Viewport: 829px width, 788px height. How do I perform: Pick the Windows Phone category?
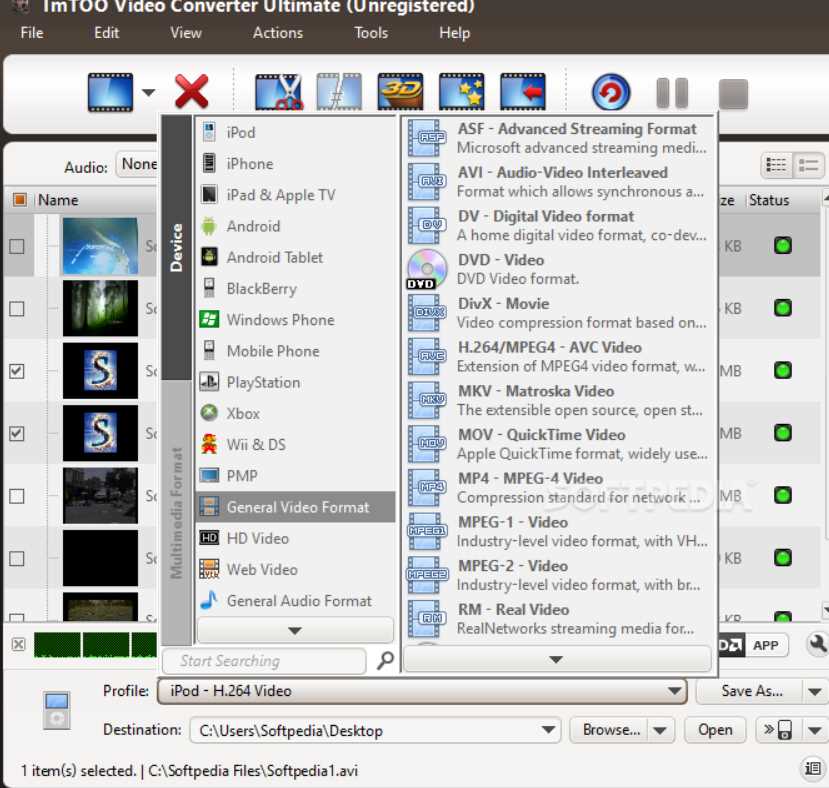point(295,319)
